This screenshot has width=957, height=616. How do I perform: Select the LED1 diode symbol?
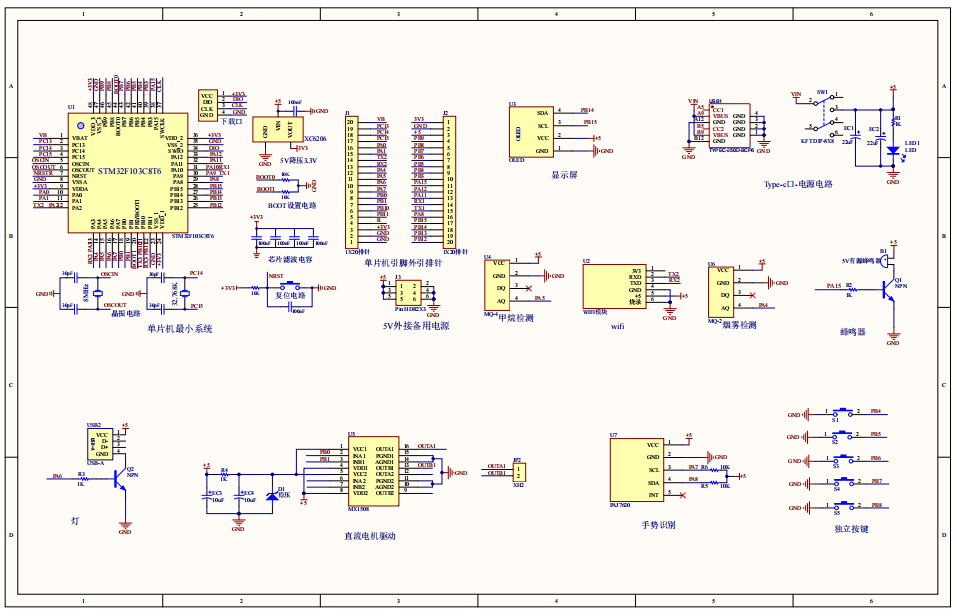(x=892, y=150)
